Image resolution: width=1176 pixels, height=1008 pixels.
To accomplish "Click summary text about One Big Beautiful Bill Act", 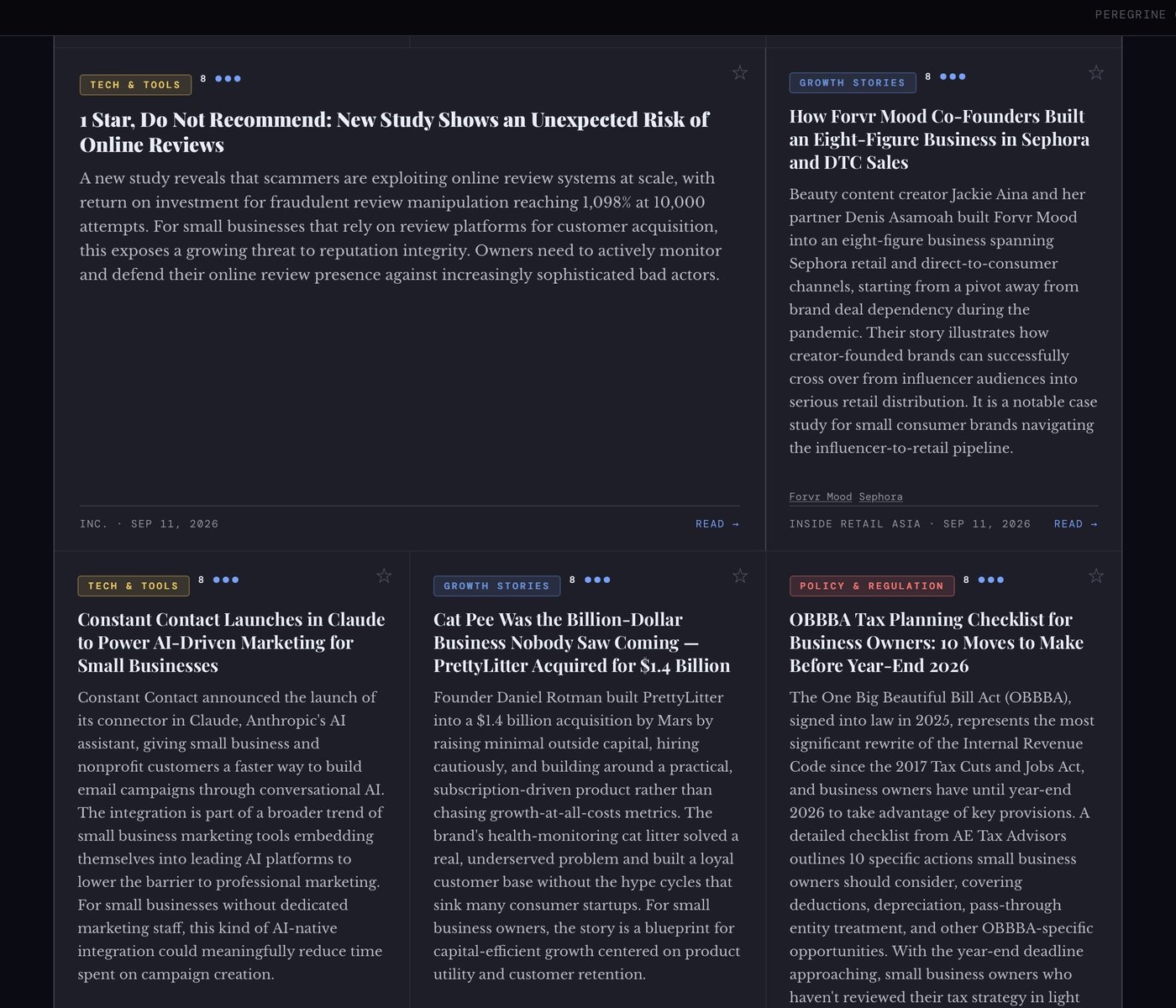I will (x=942, y=847).
